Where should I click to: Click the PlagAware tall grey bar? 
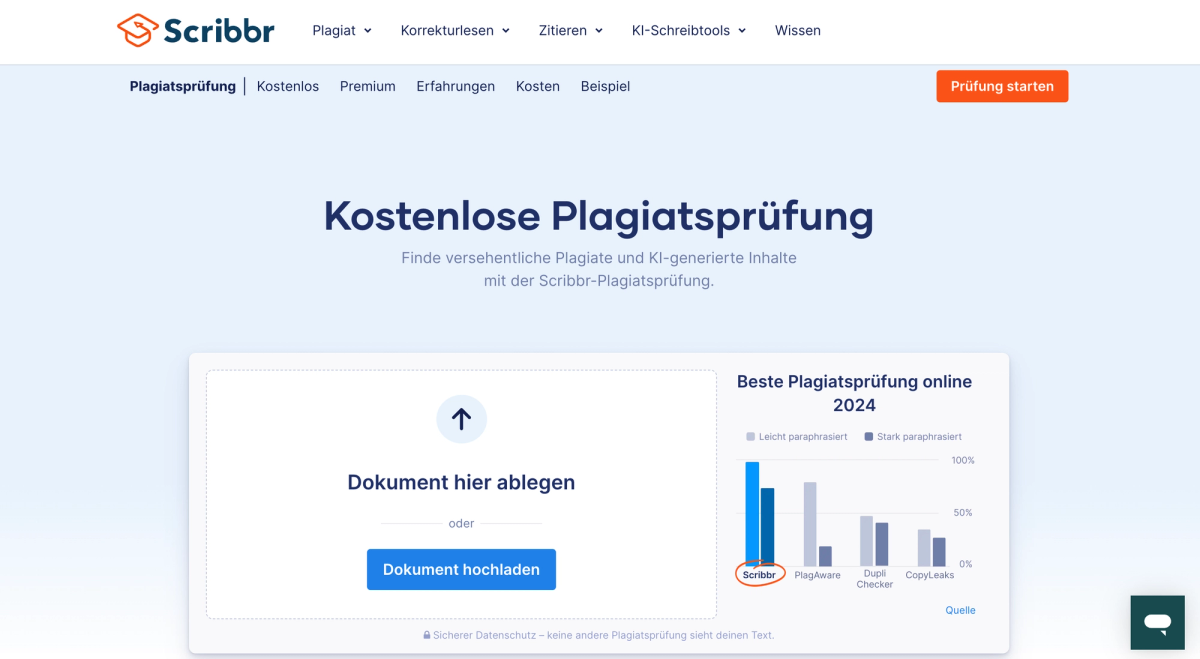point(810,524)
